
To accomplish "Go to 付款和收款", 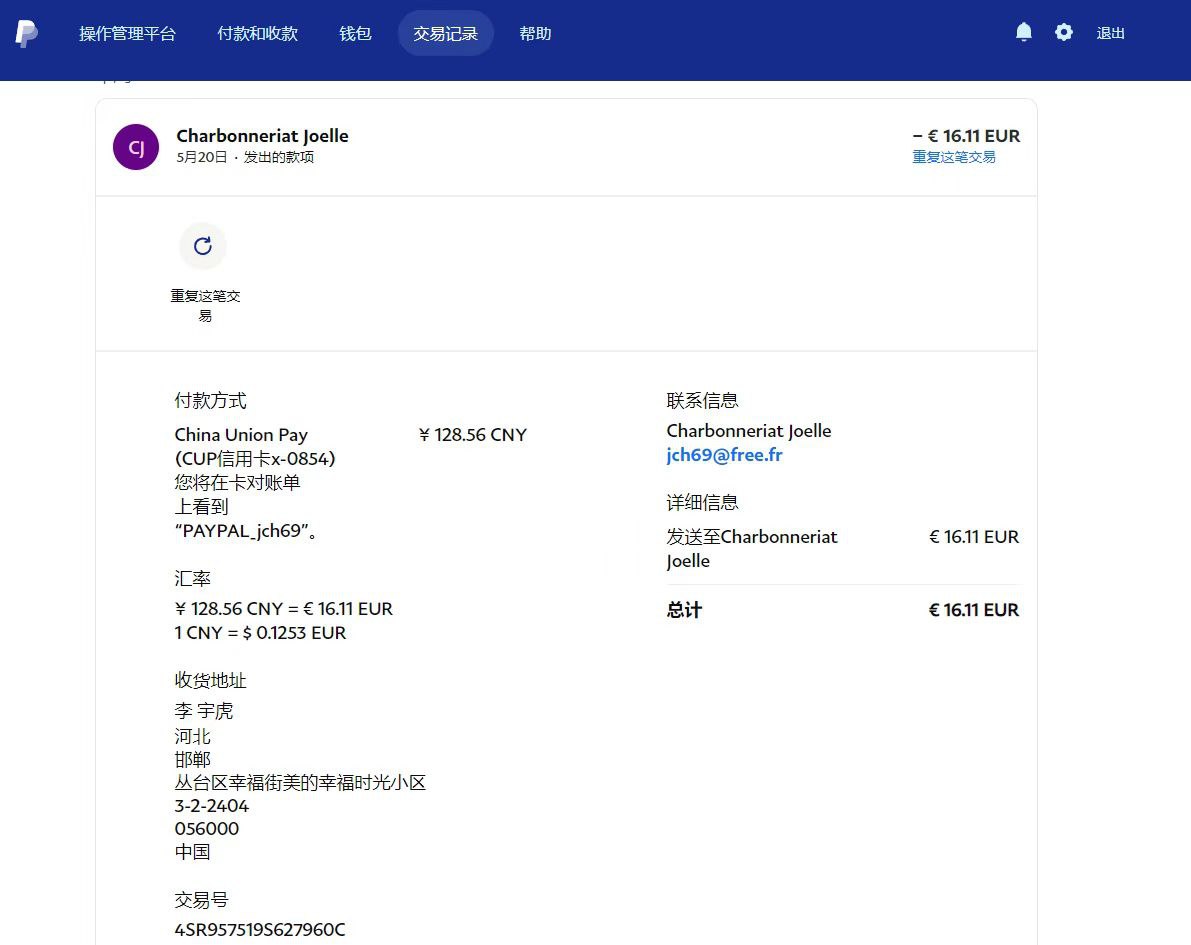I will pos(257,33).
